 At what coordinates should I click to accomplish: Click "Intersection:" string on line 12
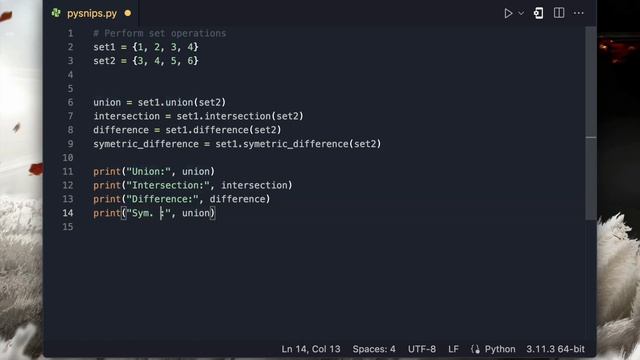pyautogui.click(x=168, y=185)
